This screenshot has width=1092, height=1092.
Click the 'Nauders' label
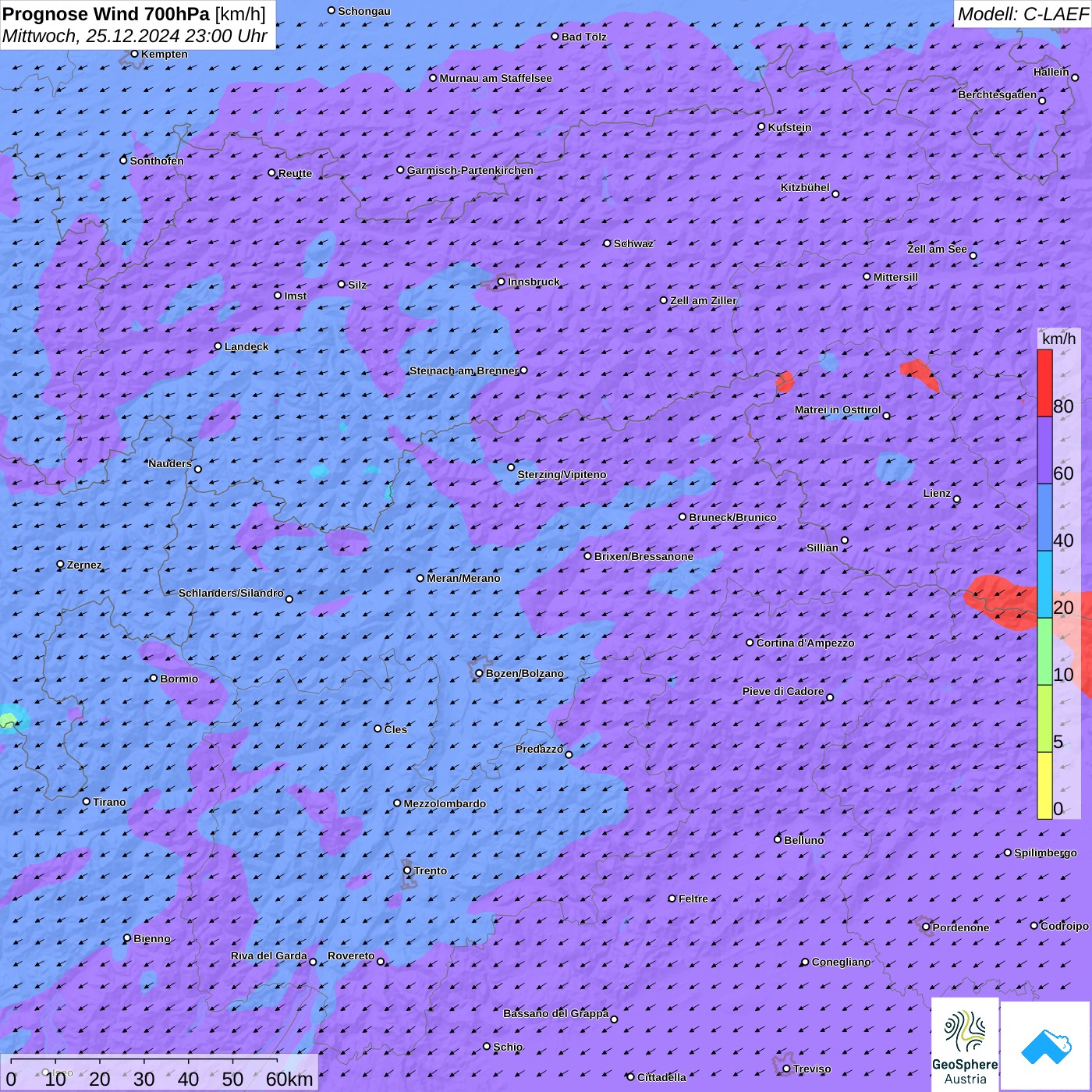[170, 463]
